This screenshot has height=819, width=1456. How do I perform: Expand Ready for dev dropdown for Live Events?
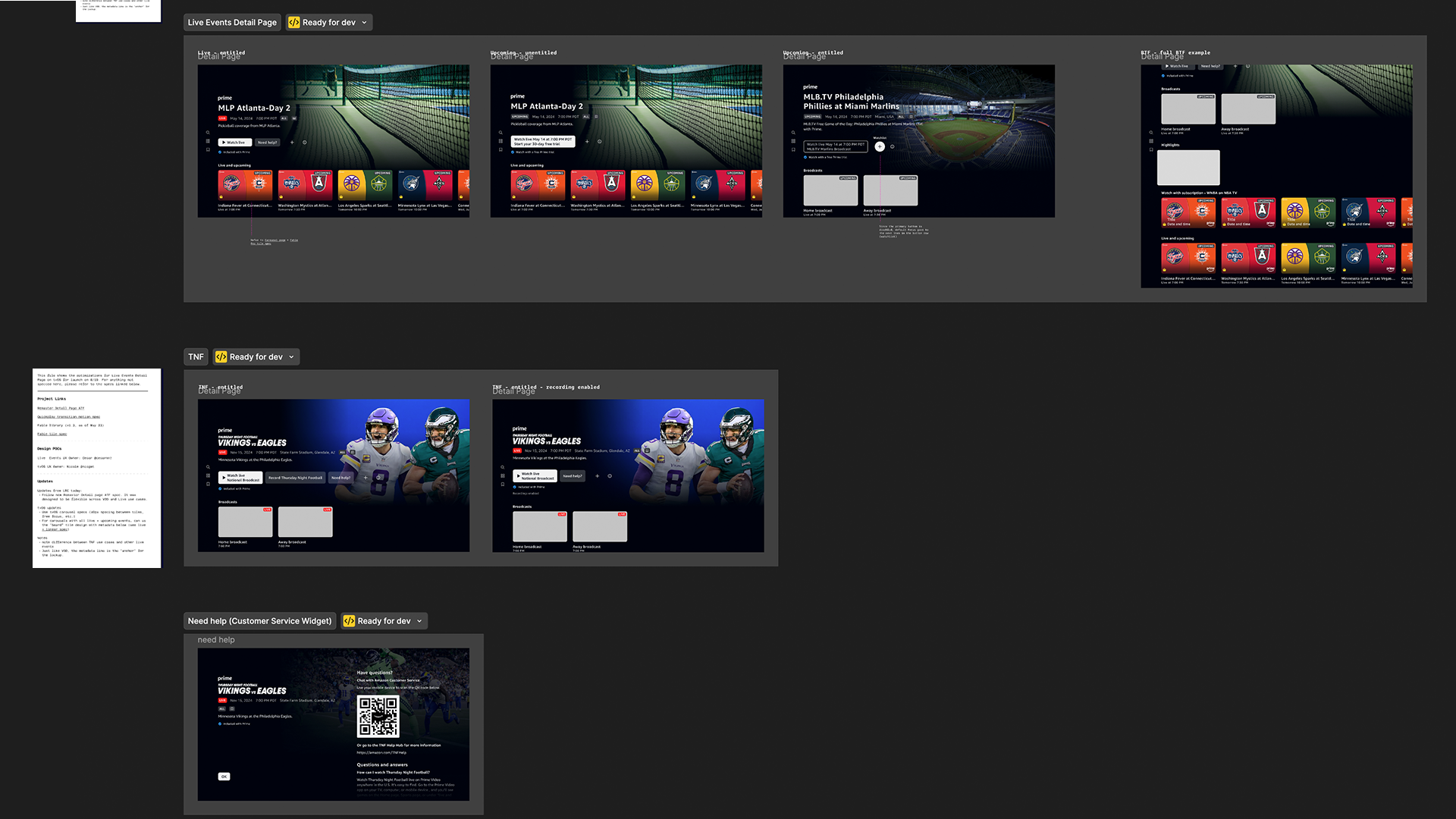(x=365, y=23)
